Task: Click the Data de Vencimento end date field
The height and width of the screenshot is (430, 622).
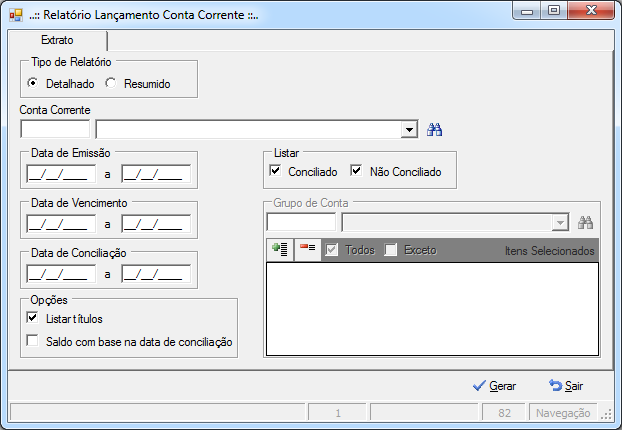Action: coord(156,224)
